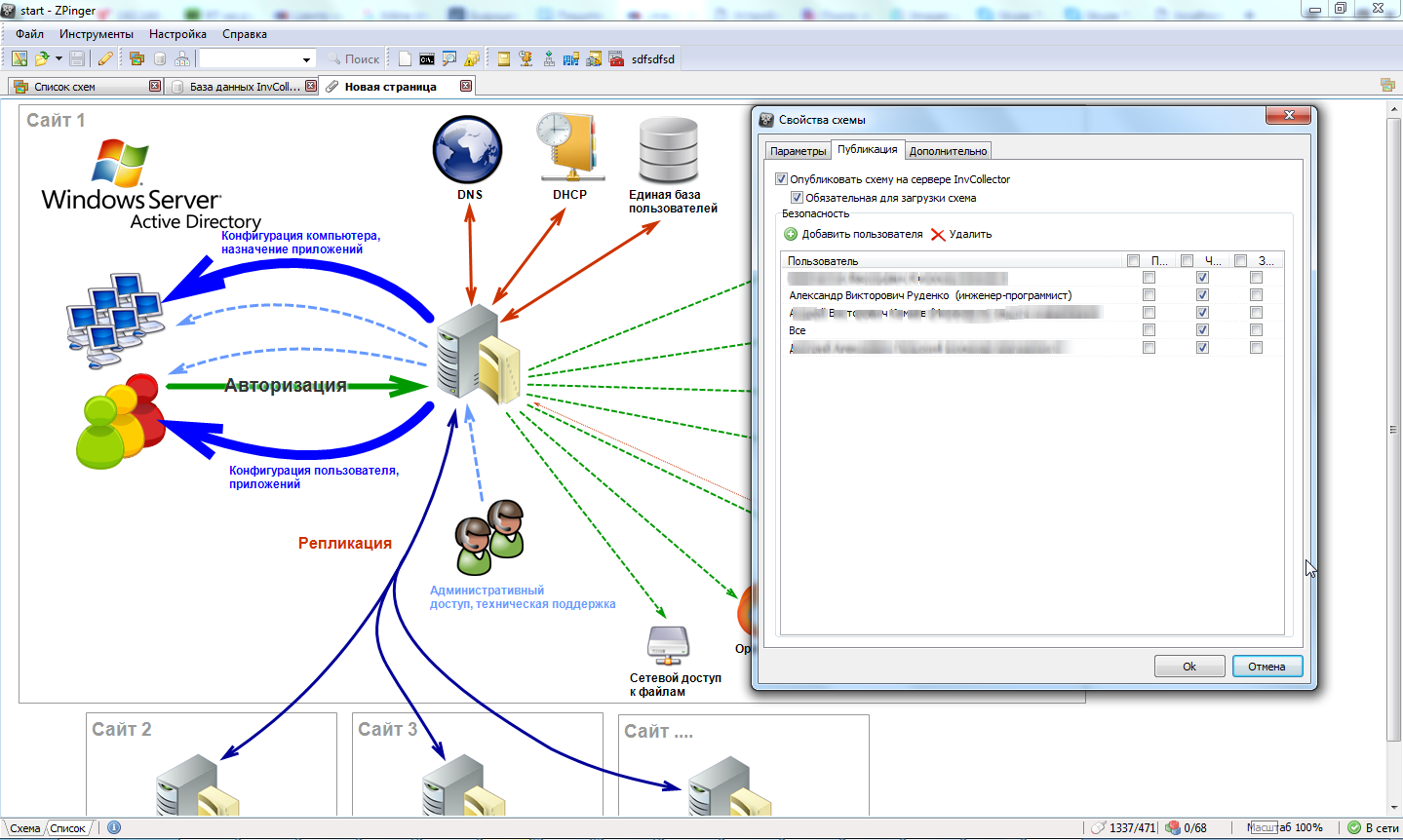Screen dimensions: 1403x840
Task: Open the "Инструменты" menu
Action: (96, 34)
